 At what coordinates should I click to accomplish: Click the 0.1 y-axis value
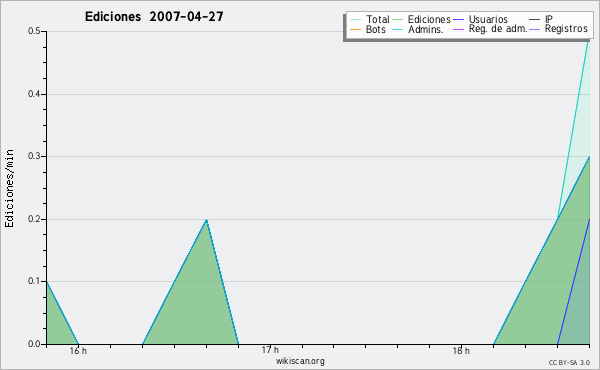[34, 281]
